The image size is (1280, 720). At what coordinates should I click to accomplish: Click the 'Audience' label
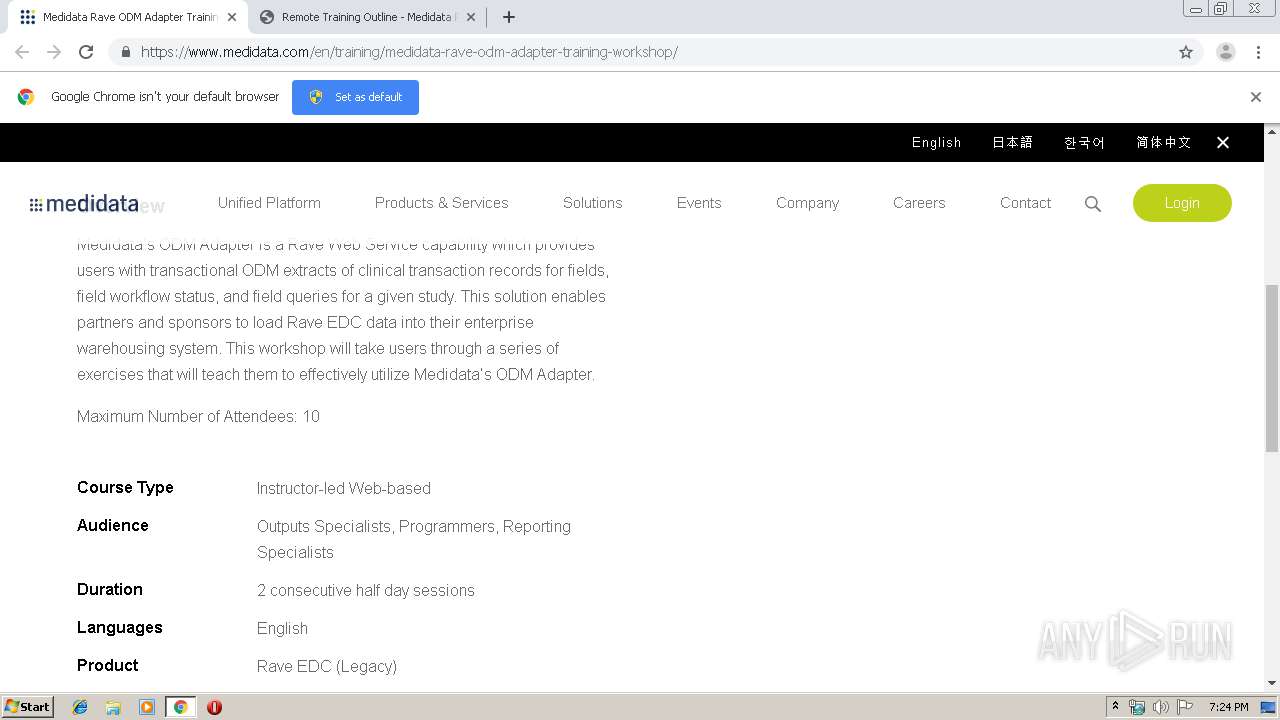pyautogui.click(x=112, y=525)
